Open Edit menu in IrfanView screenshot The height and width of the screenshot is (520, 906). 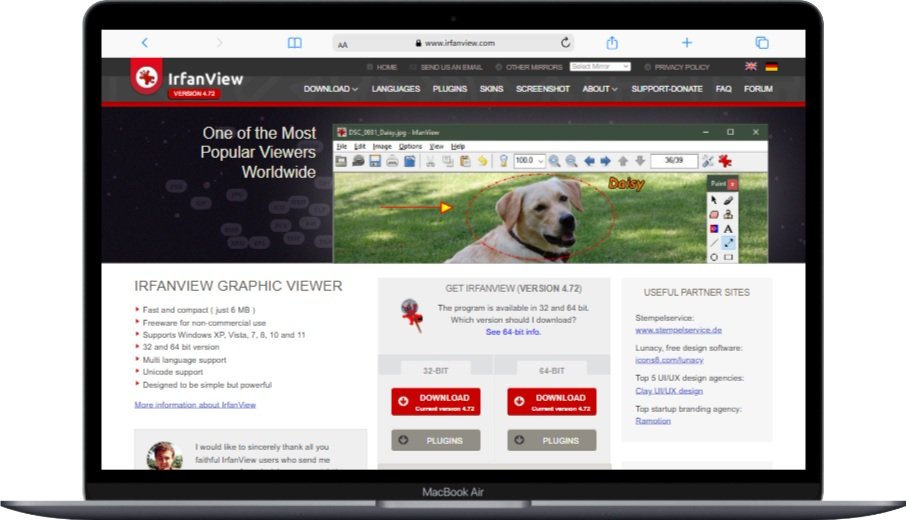click(359, 147)
